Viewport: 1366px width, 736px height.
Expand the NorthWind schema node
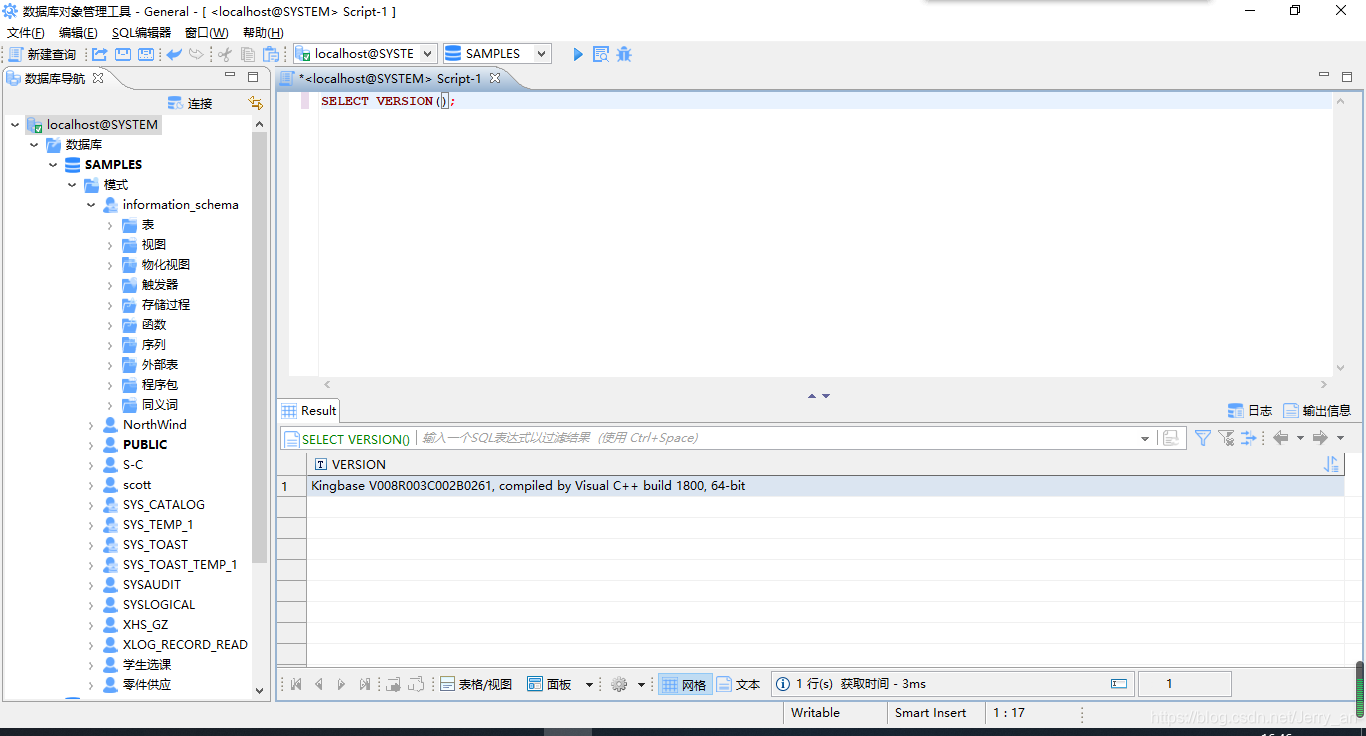[91, 425]
